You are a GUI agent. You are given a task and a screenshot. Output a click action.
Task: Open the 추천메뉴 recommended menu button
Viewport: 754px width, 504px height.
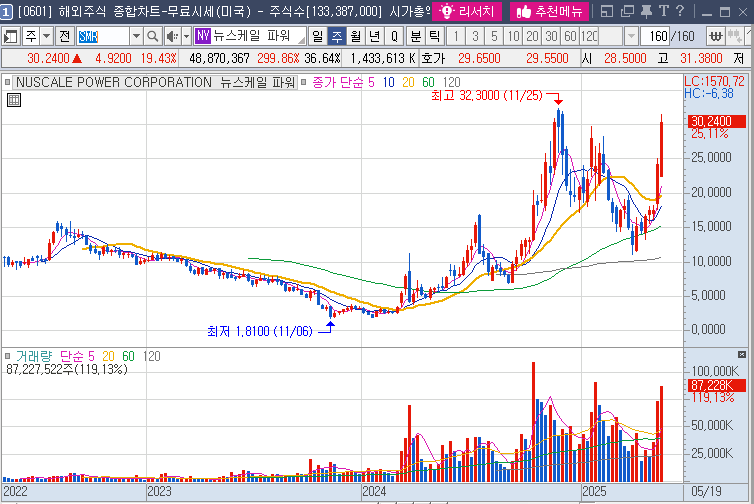tap(549, 11)
